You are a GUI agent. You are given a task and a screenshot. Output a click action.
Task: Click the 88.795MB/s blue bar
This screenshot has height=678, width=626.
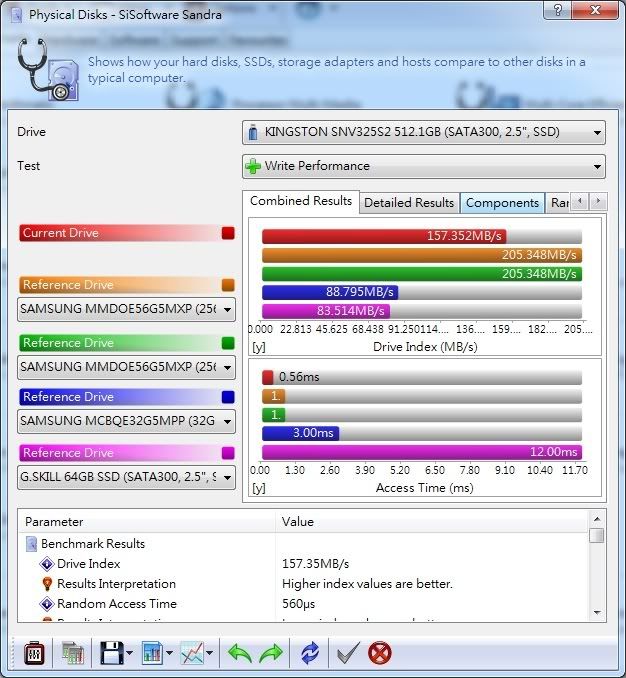point(330,292)
